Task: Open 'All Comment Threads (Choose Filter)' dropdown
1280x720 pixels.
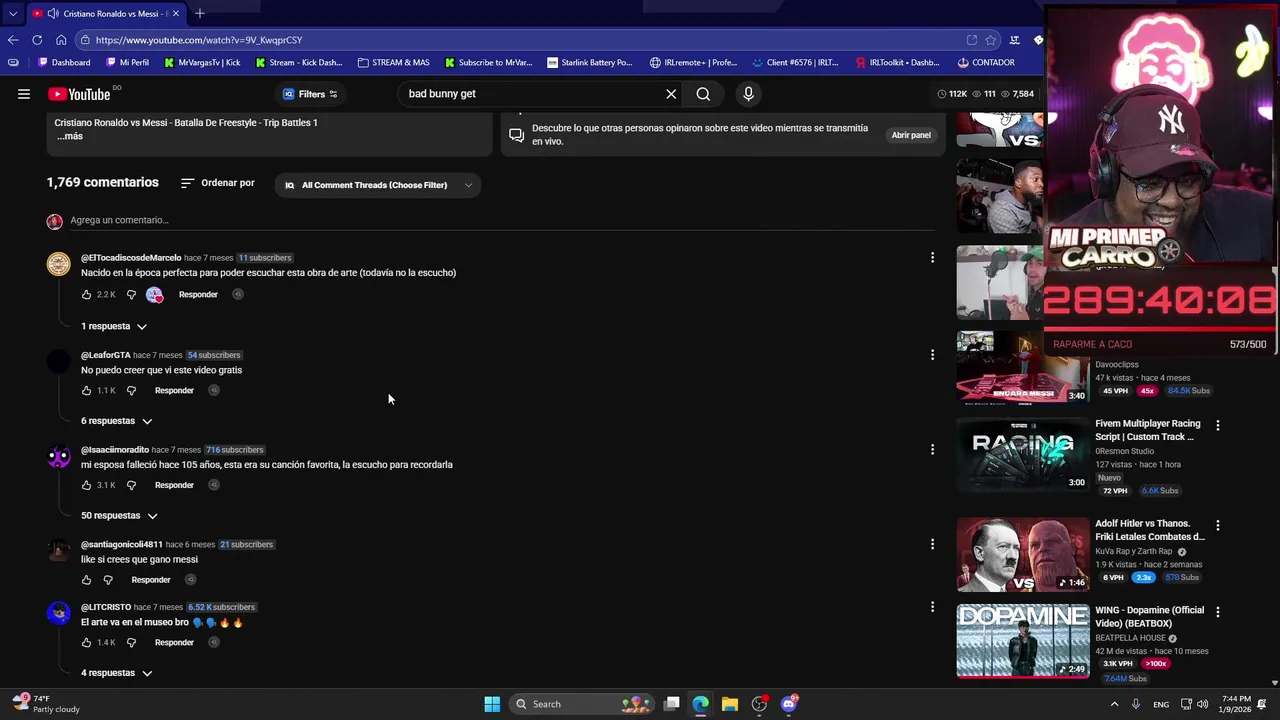Action: (378, 185)
